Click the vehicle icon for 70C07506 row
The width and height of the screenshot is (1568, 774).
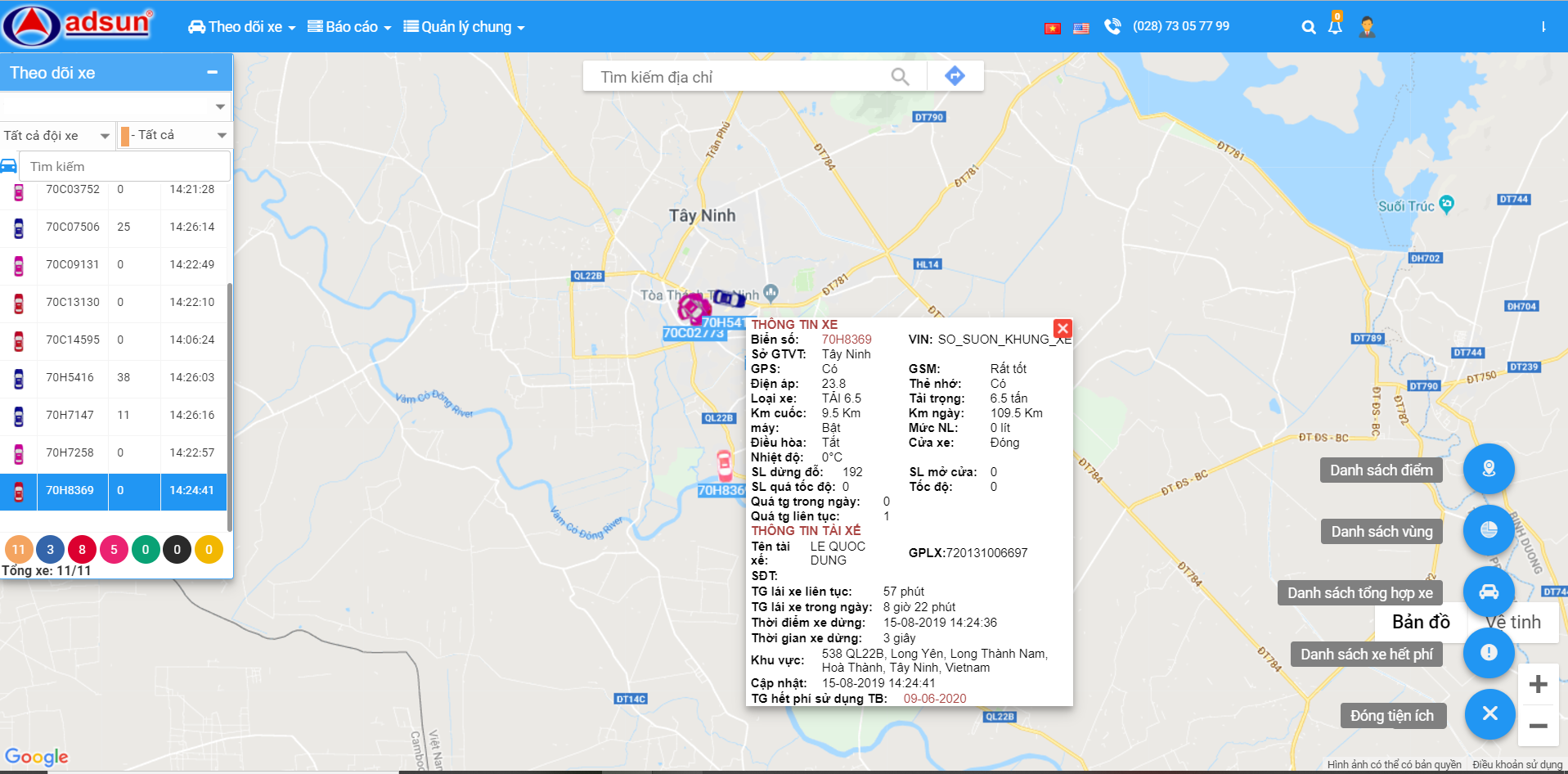pos(19,228)
